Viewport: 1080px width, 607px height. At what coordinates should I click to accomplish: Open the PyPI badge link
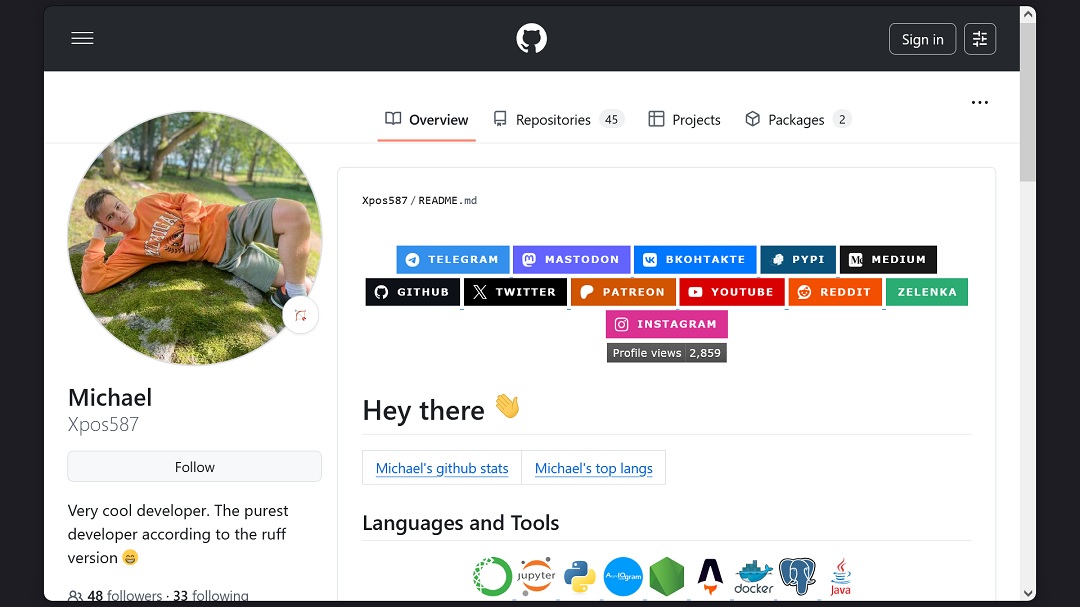(798, 260)
